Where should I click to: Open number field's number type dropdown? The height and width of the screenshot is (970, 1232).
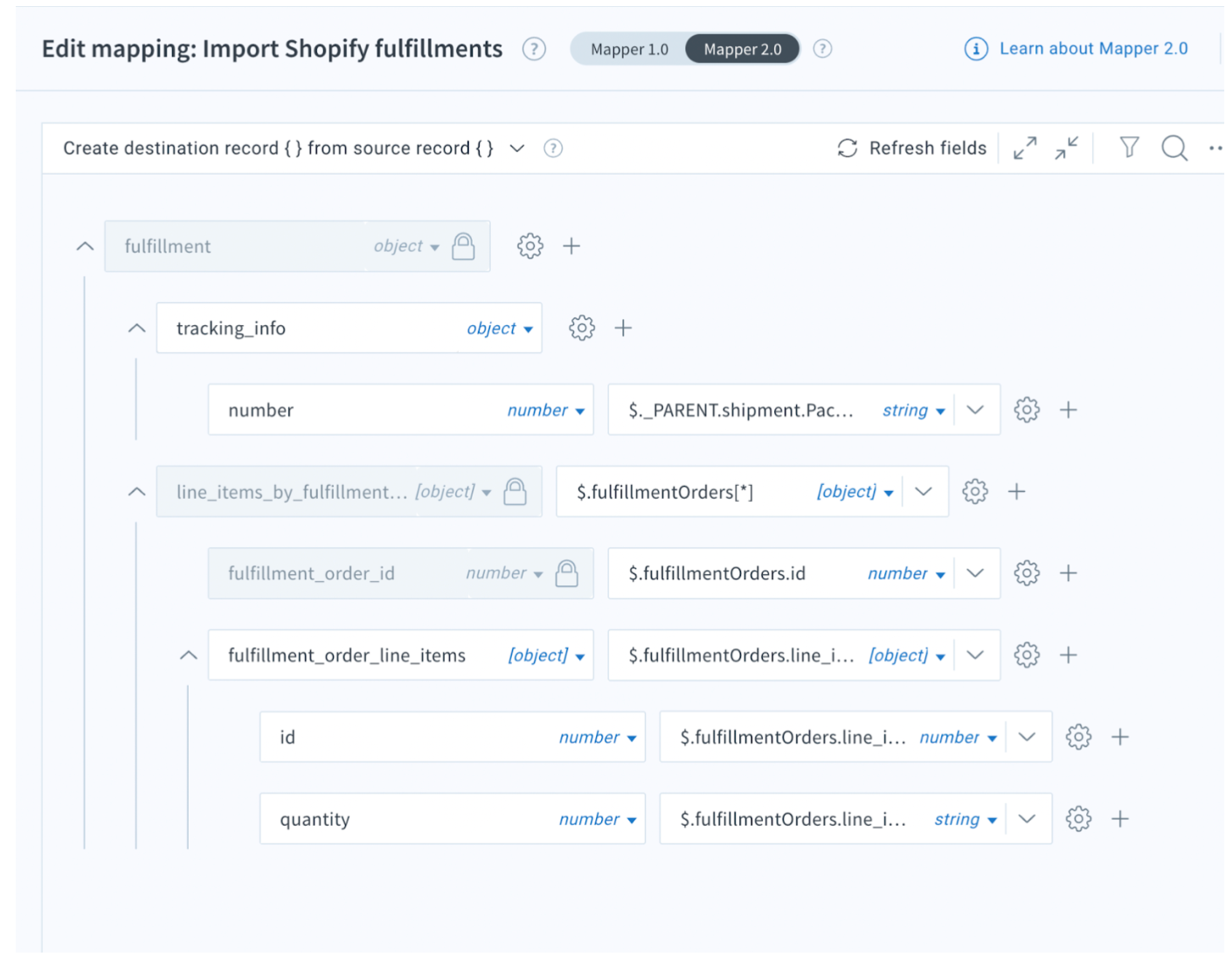pyautogui.click(x=546, y=410)
